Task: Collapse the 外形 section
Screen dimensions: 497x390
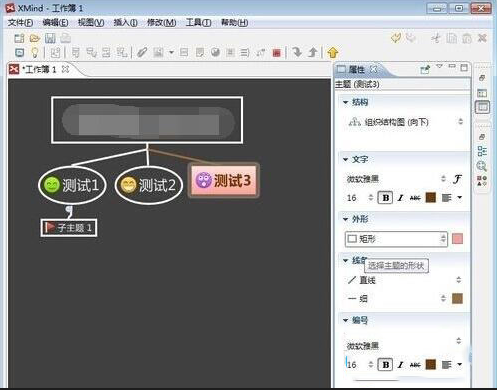Action: 346,219
